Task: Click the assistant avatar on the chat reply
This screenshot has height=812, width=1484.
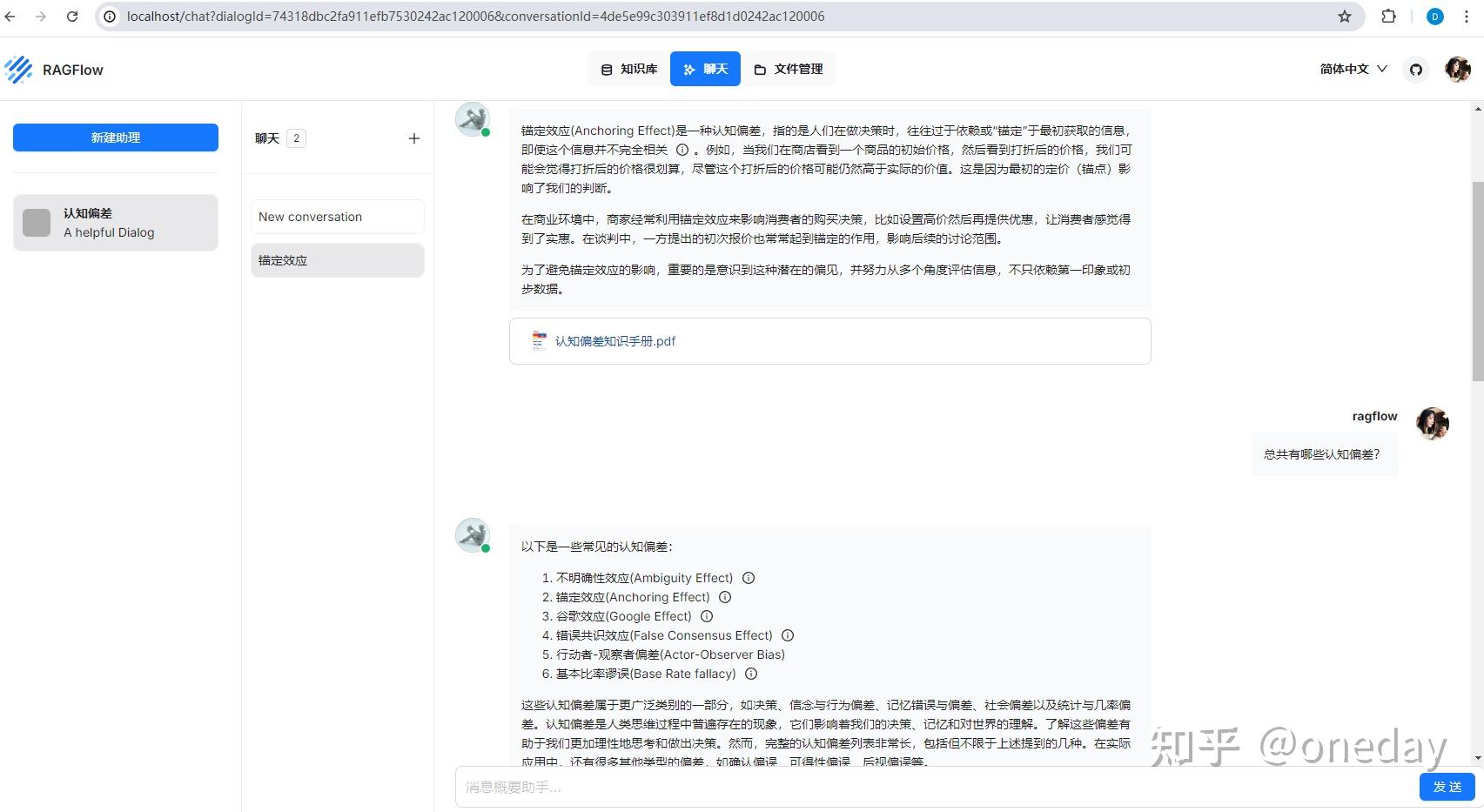Action: (472, 535)
